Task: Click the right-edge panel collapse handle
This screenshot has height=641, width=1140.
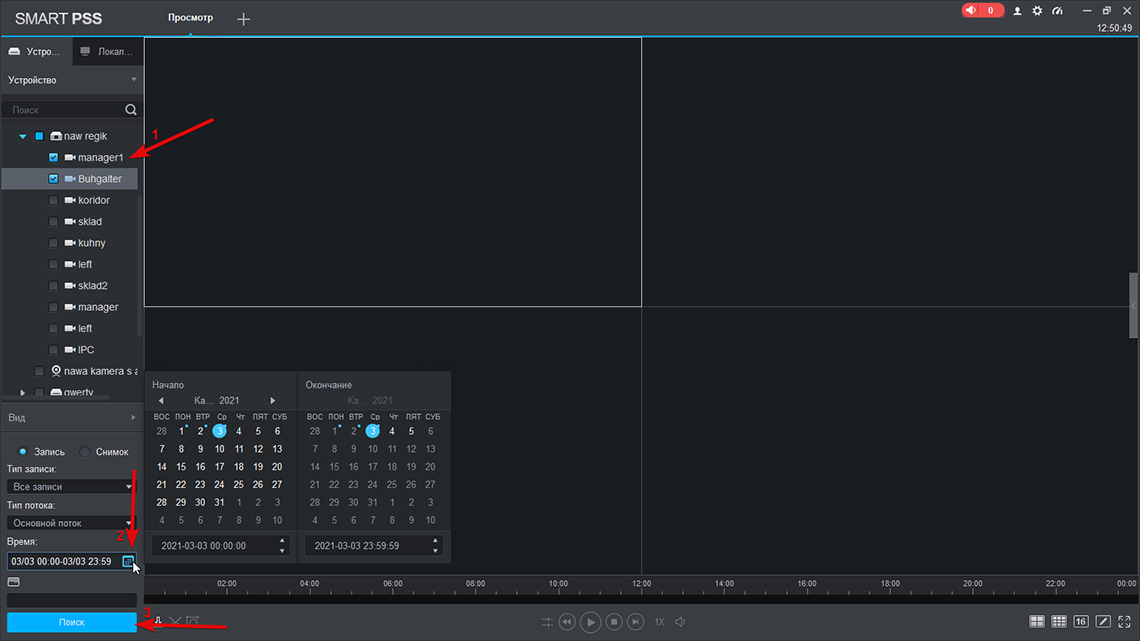Action: click(1133, 306)
